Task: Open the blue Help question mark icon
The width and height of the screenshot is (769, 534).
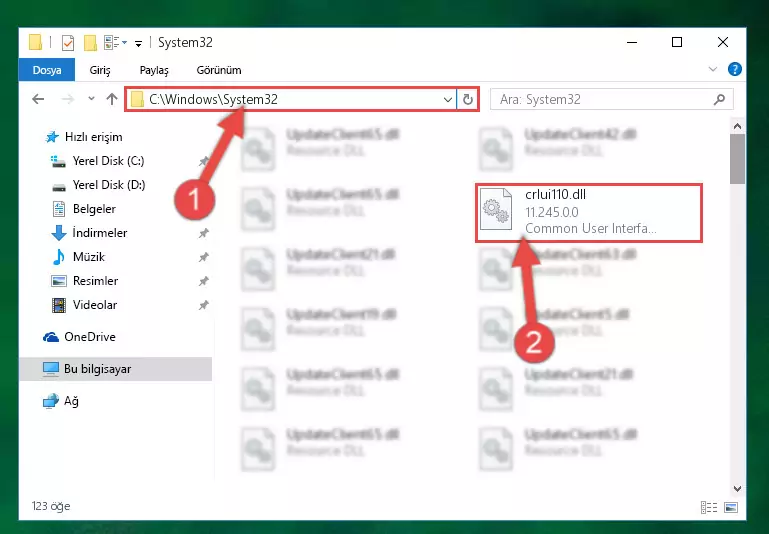Action: (734, 69)
